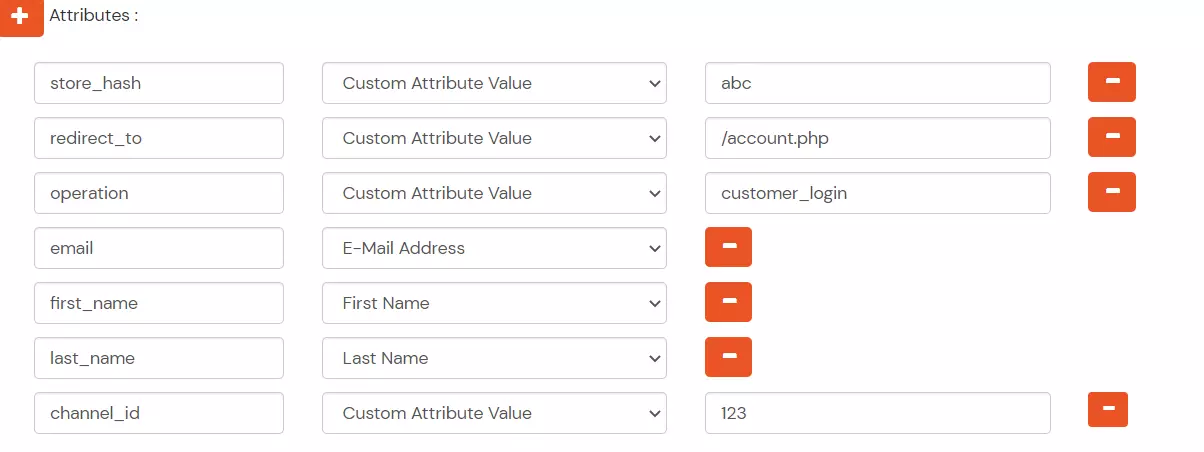
Task: Remove the last_name attribute row
Action: (728, 358)
